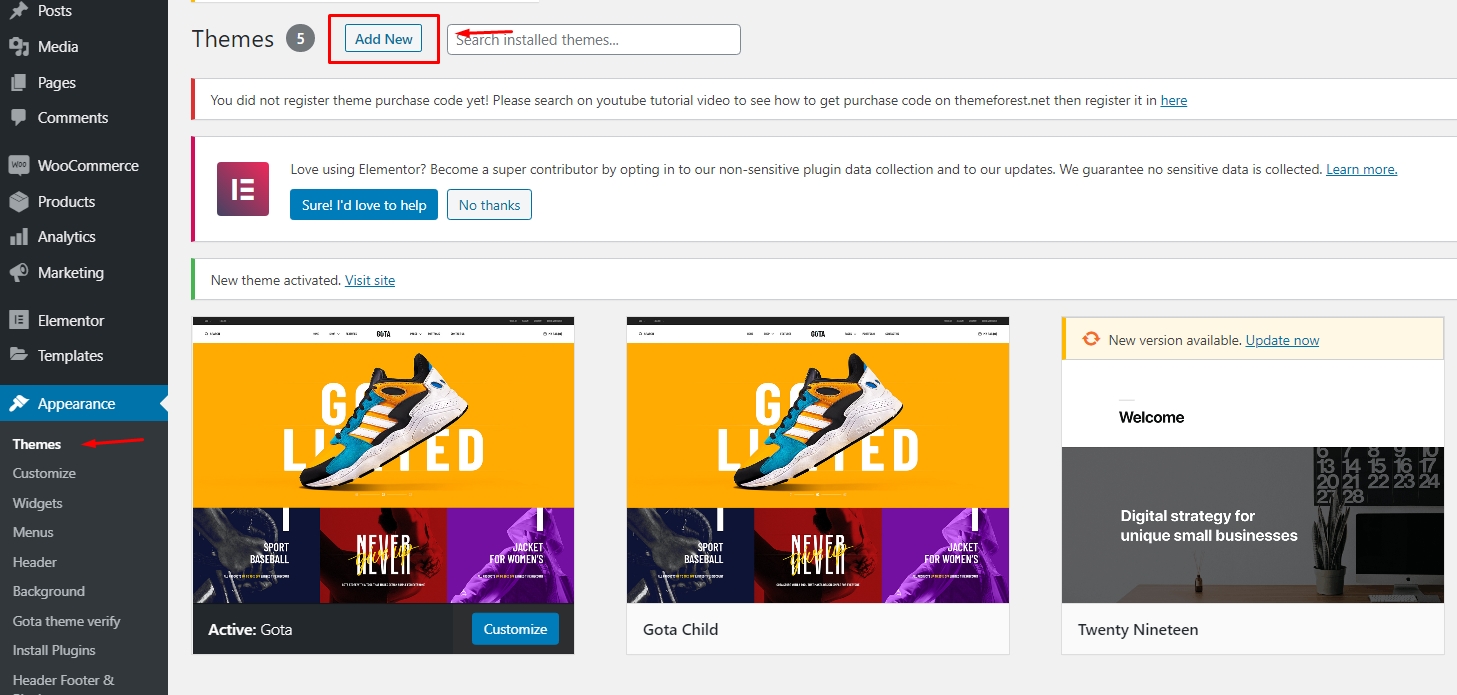Click Sure! I'd love to help
The image size is (1457, 695).
click(x=364, y=205)
